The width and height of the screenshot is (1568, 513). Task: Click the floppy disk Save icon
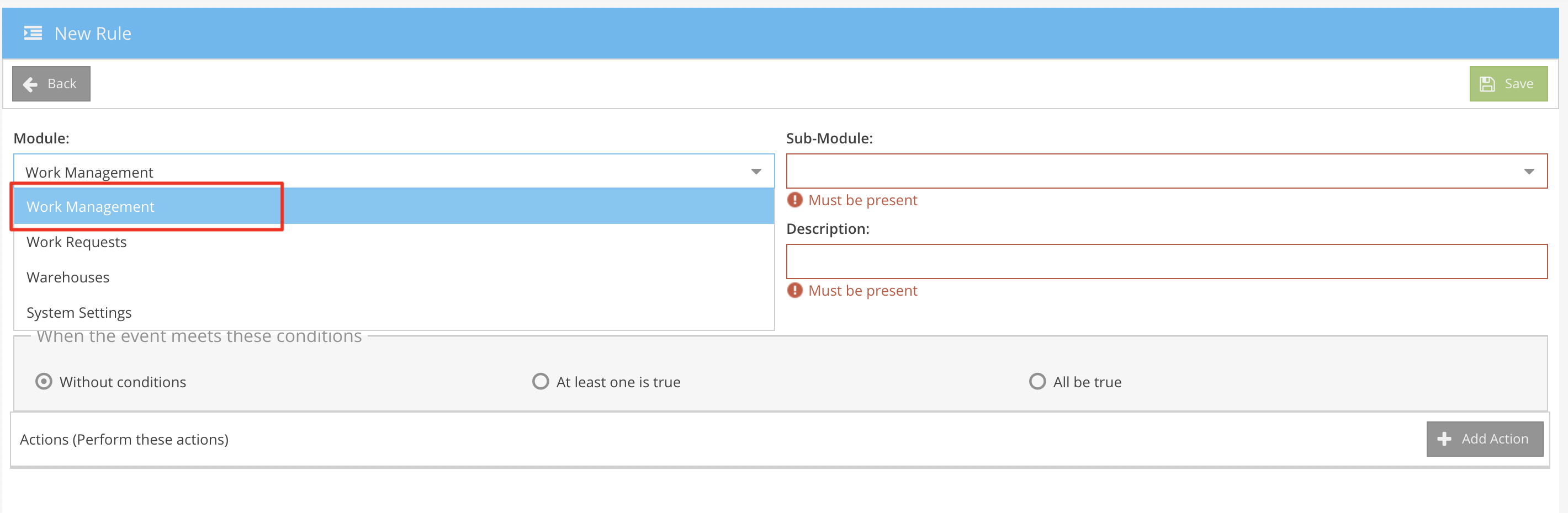click(x=1487, y=84)
